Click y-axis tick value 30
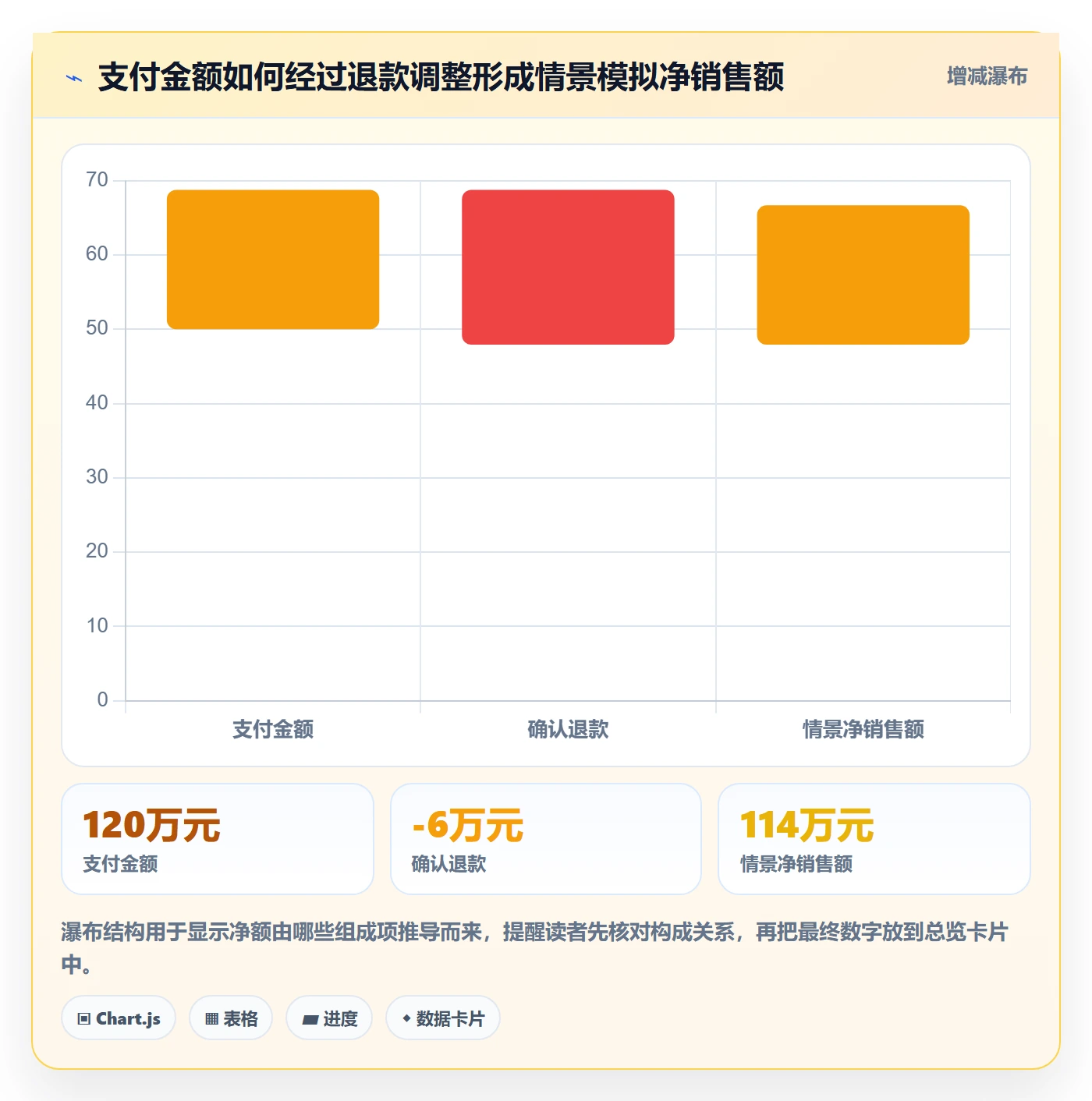The image size is (1092, 1101). 97,477
